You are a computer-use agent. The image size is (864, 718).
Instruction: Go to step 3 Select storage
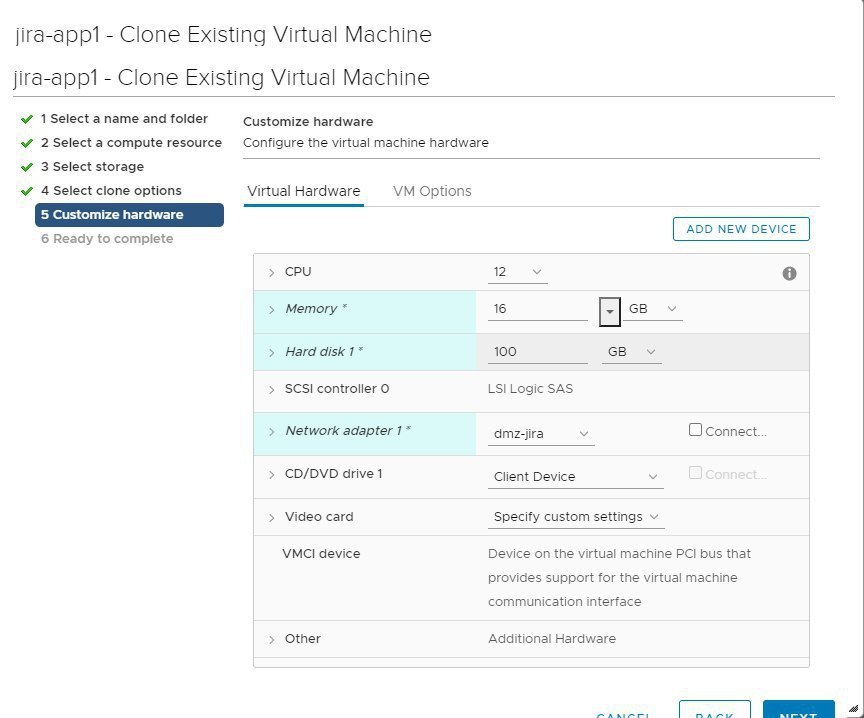(92, 166)
